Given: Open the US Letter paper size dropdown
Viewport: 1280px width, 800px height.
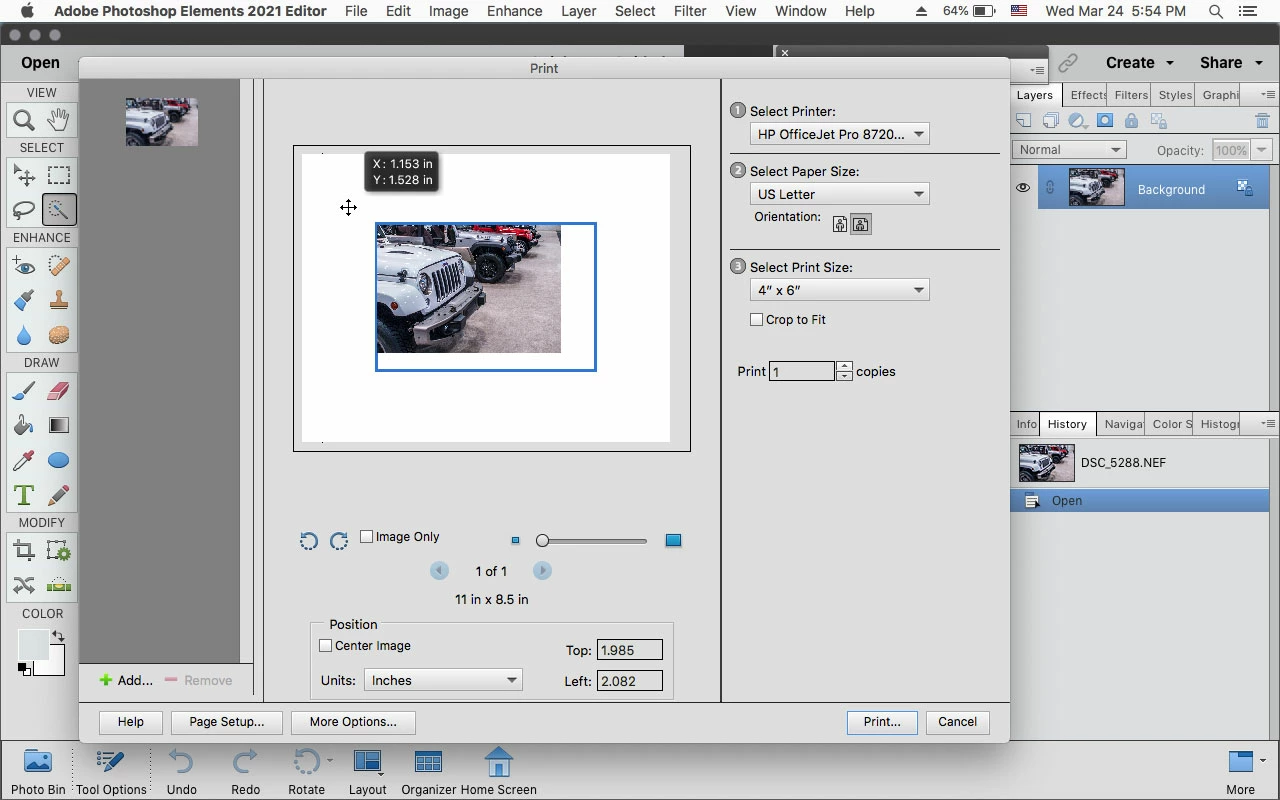Looking at the screenshot, I should pyautogui.click(x=839, y=194).
